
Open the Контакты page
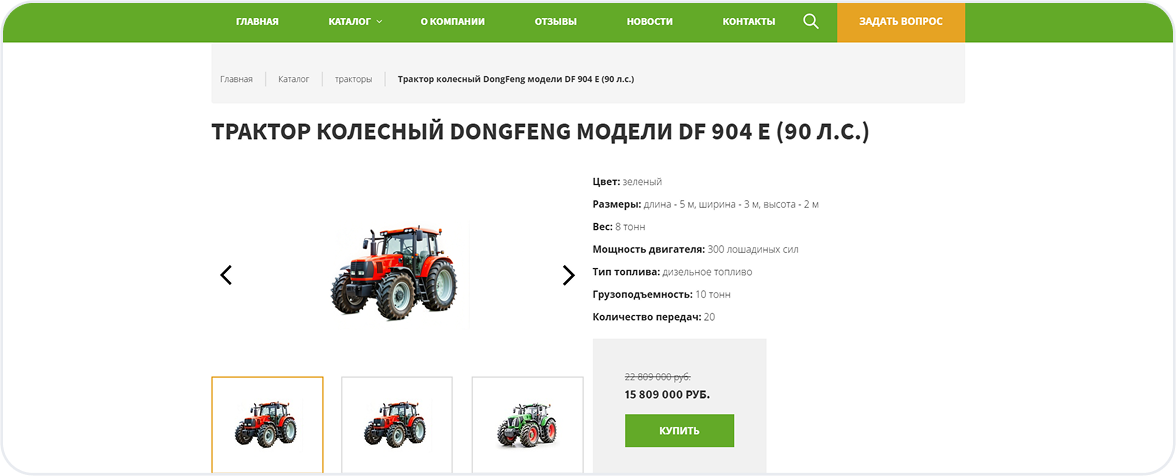coord(748,22)
